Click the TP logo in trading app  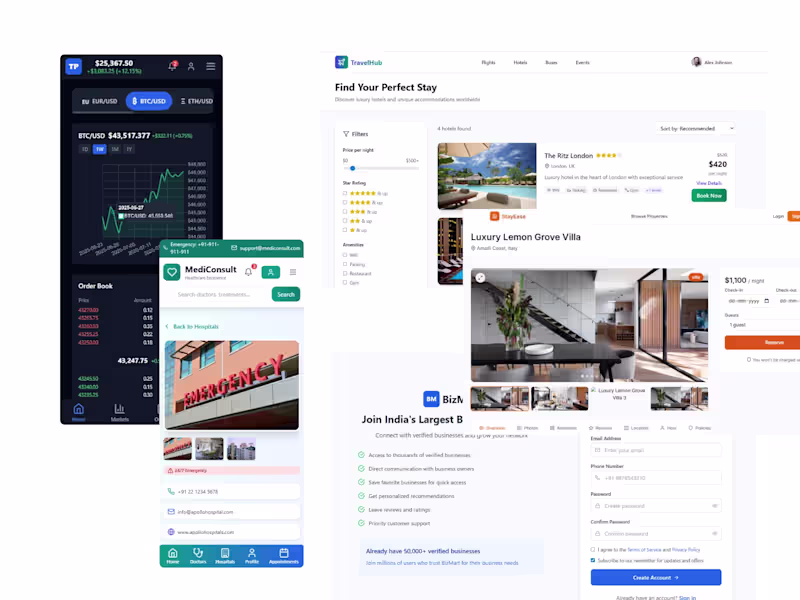pos(74,66)
